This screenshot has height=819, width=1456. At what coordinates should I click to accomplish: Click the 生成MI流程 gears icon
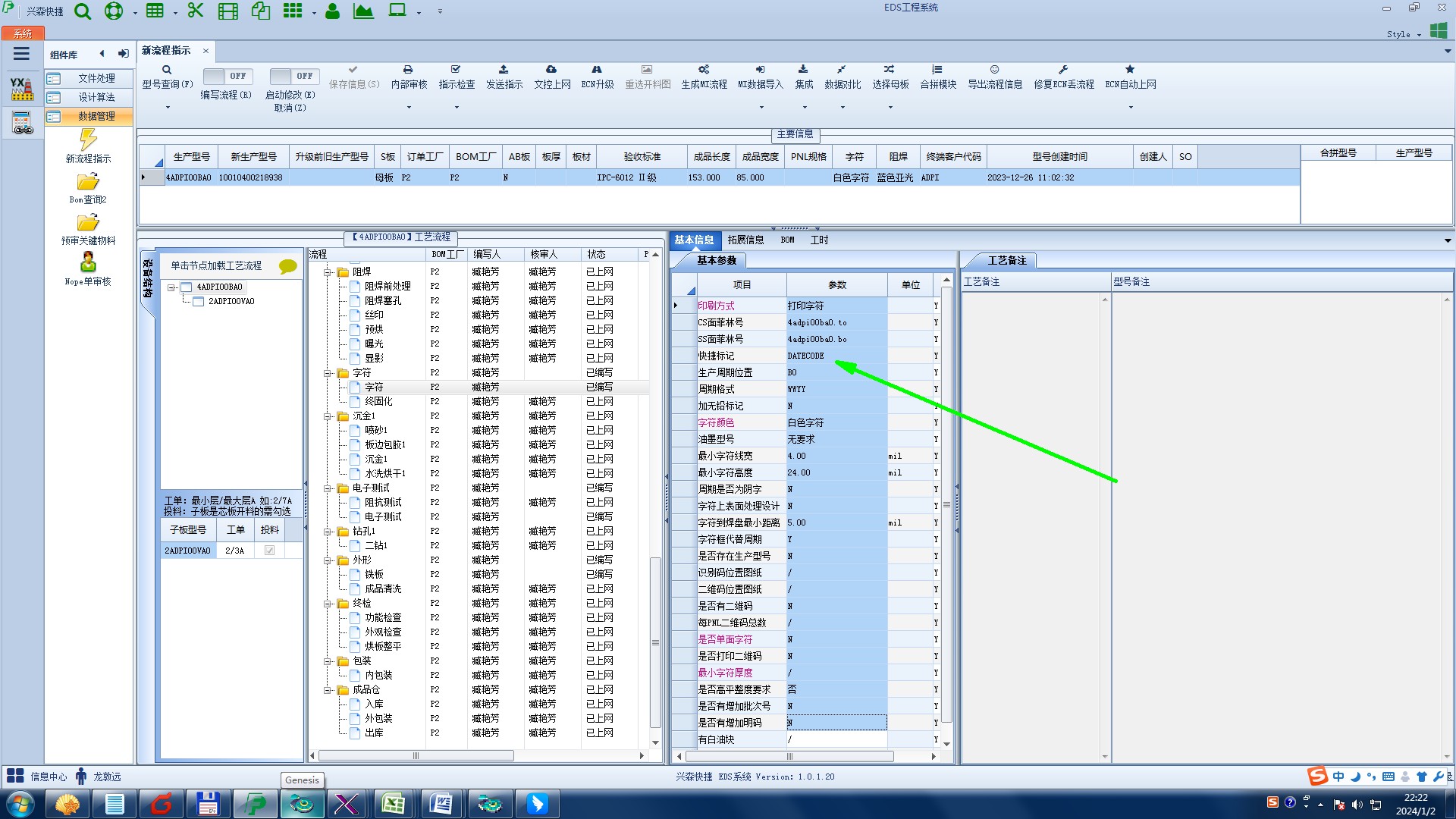pyautogui.click(x=704, y=70)
